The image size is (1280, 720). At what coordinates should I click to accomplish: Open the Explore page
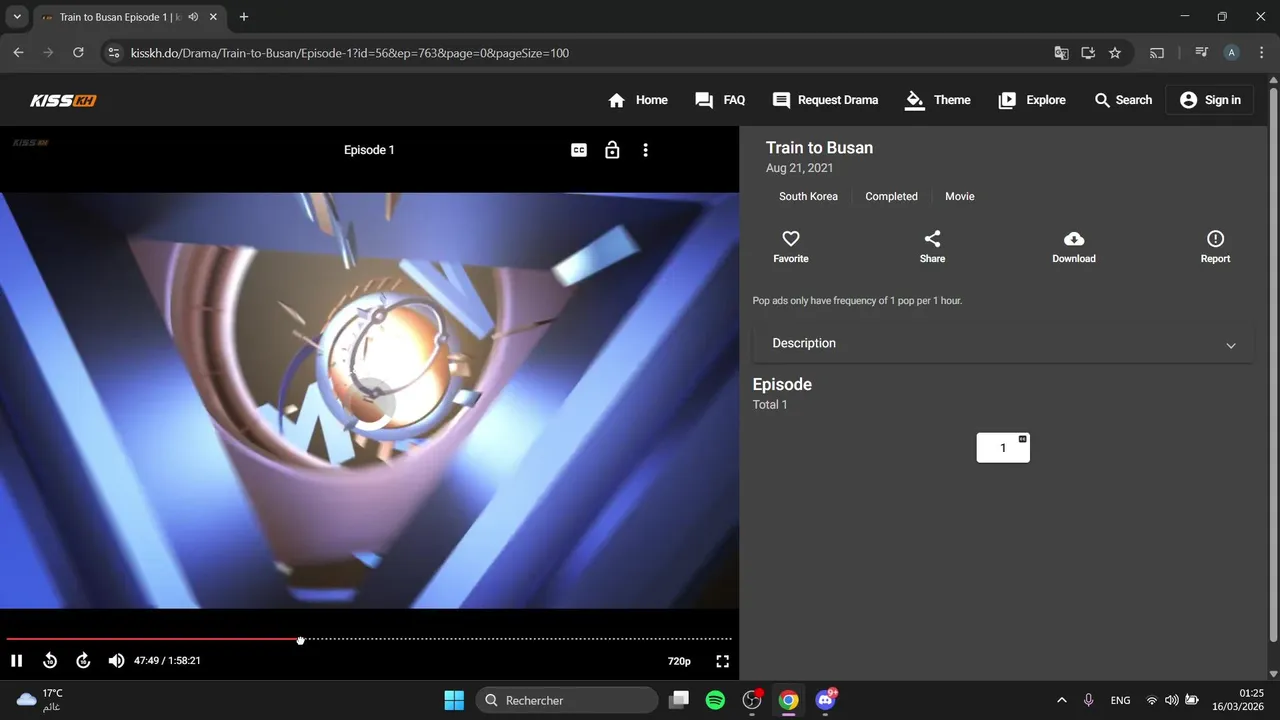click(x=1032, y=100)
